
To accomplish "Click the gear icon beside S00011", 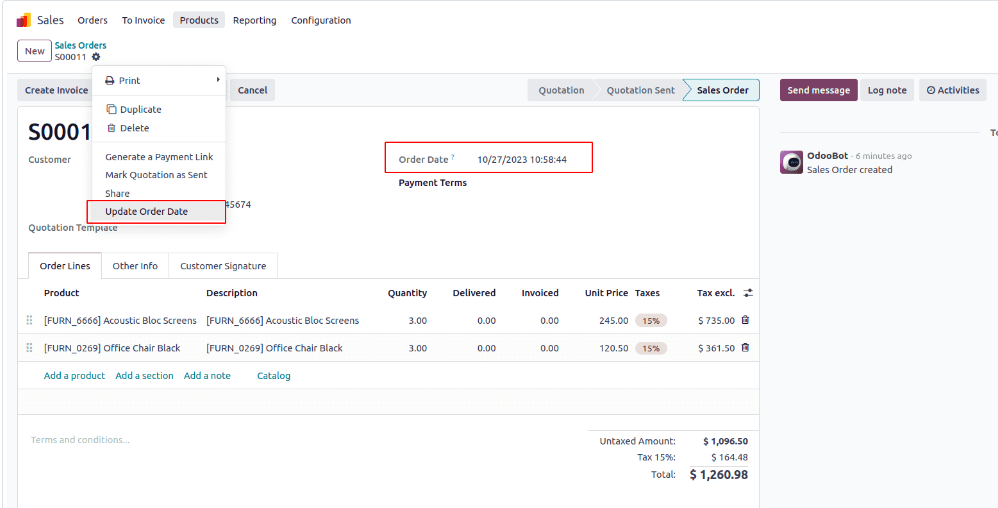I will pos(96,57).
